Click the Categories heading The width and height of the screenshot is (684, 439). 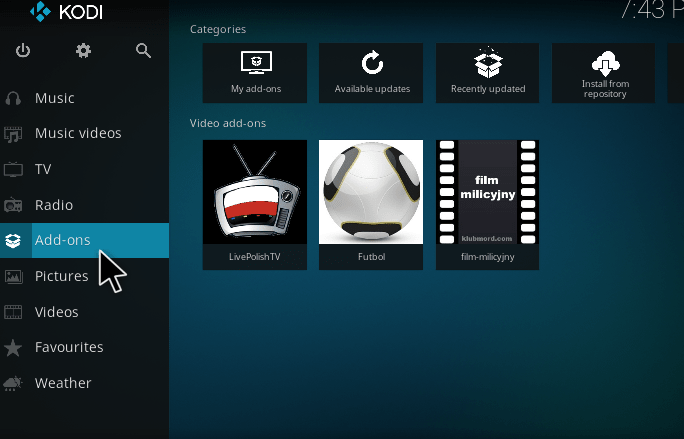point(218,29)
